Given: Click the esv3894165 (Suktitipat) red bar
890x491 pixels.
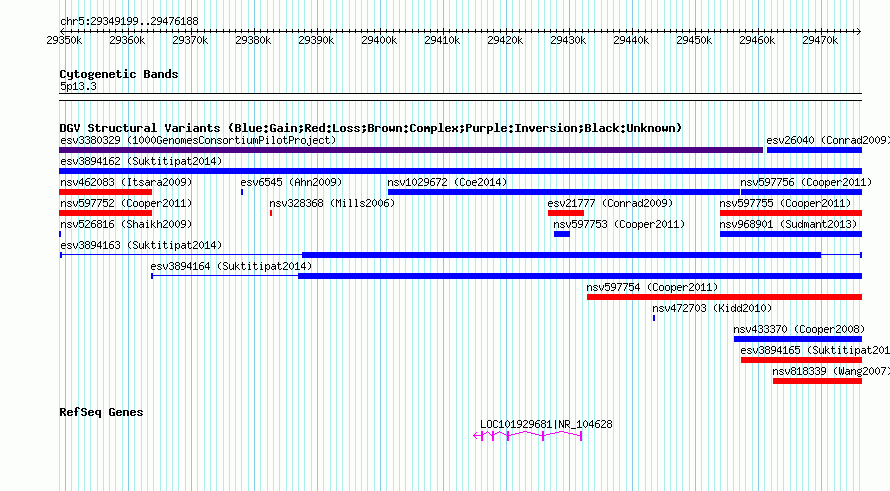Looking at the screenshot, I should [801, 360].
